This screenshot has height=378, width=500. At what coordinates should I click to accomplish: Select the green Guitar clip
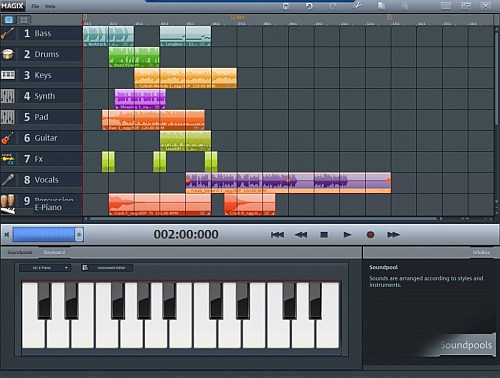(185, 141)
